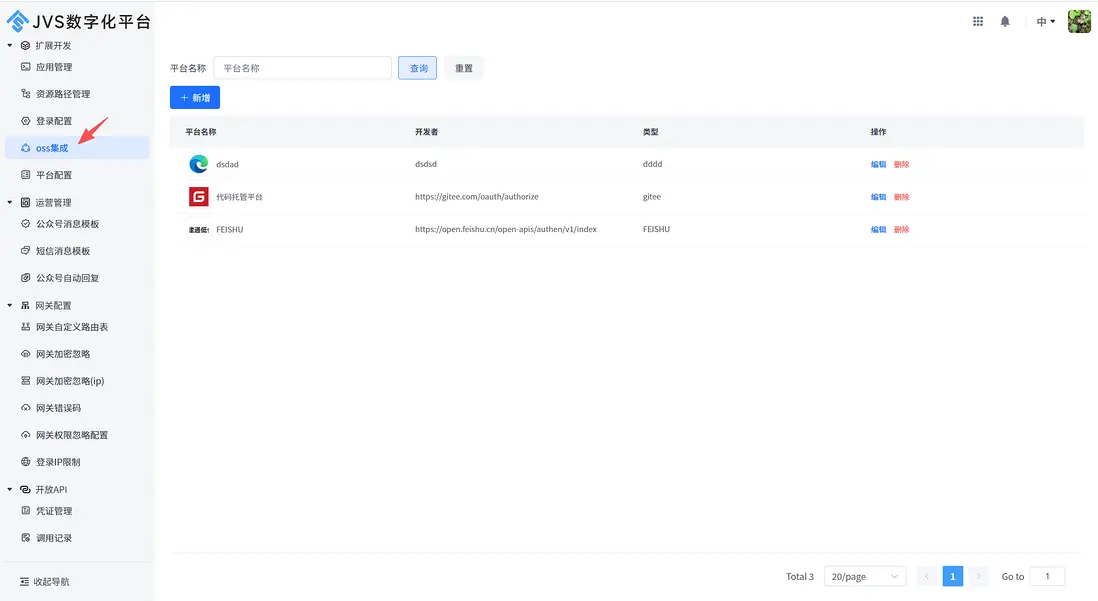Open the language switcher dropdown 中

point(1045,22)
